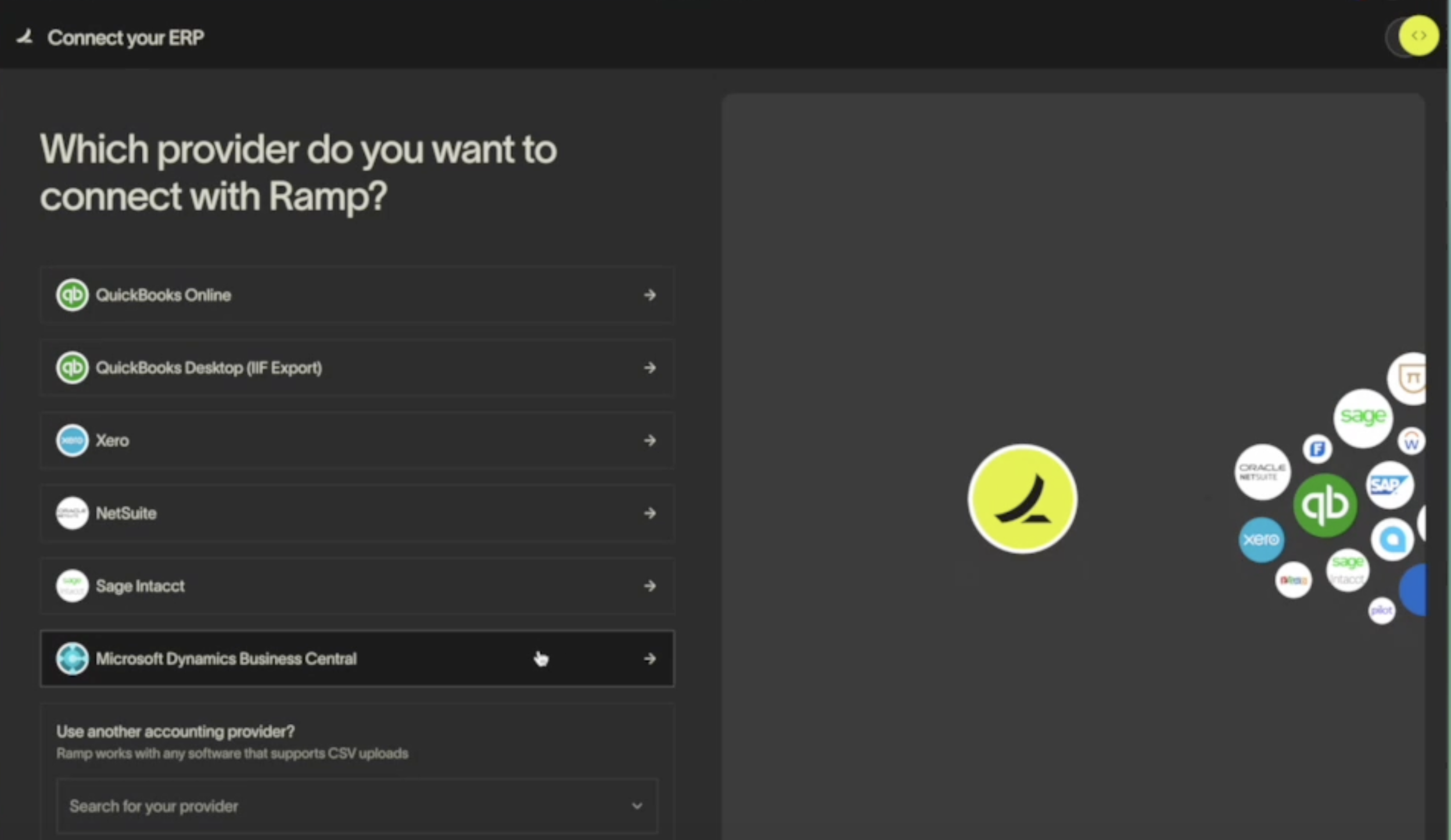Click the blue Xero bubble on right
The width and height of the screenshot is (1451, 840).
tap(1261, 540)
